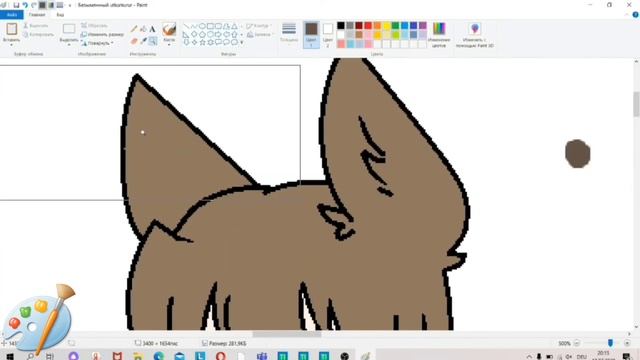Open the blue File tab

coord(12,15)
